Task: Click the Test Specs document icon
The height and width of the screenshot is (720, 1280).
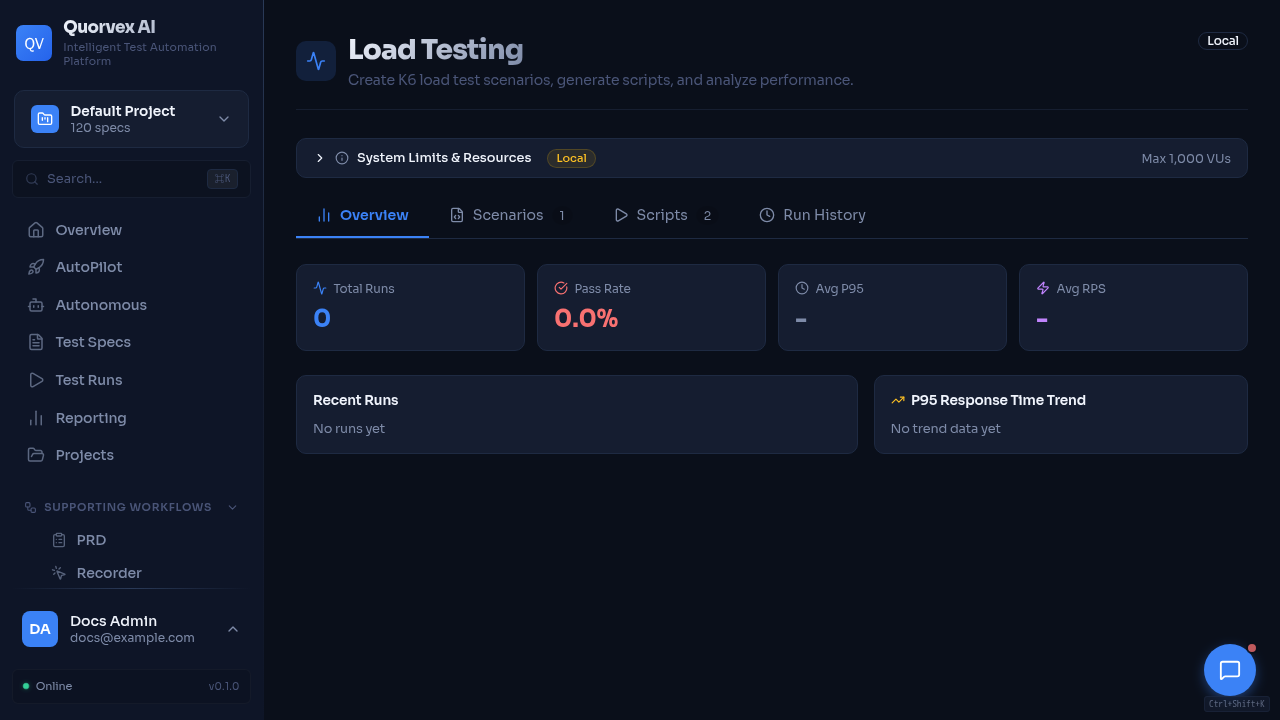Action: pyautogui.click(x=36, y=342)
